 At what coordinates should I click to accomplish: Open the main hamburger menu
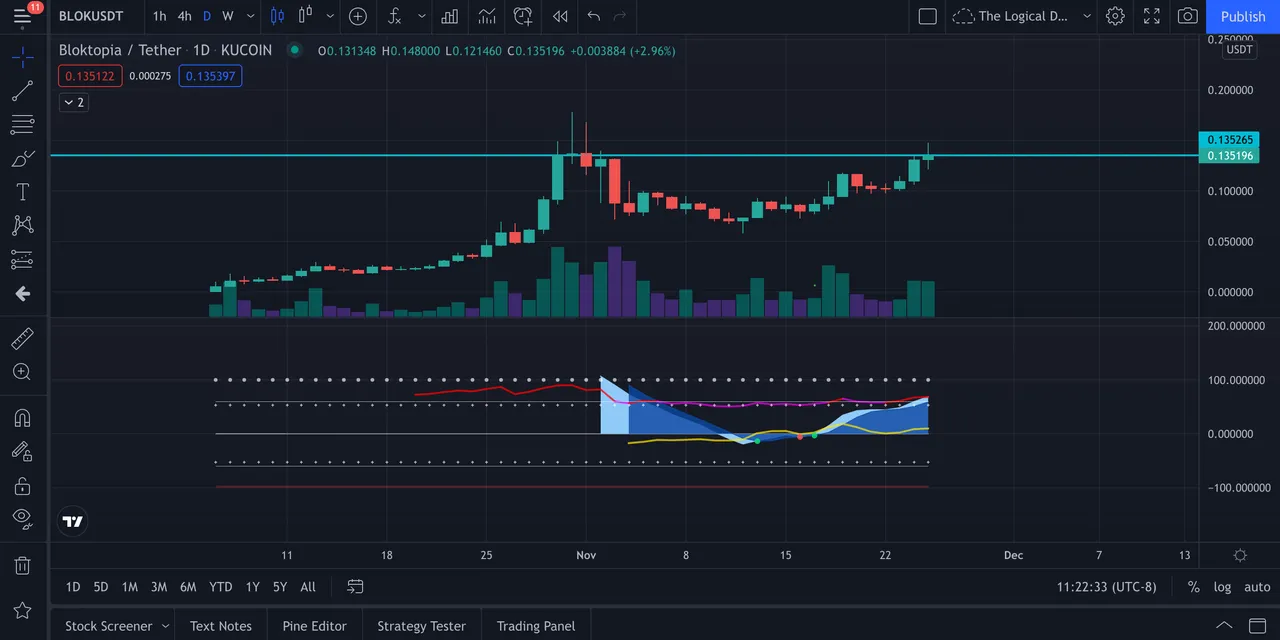click(22, 16)
